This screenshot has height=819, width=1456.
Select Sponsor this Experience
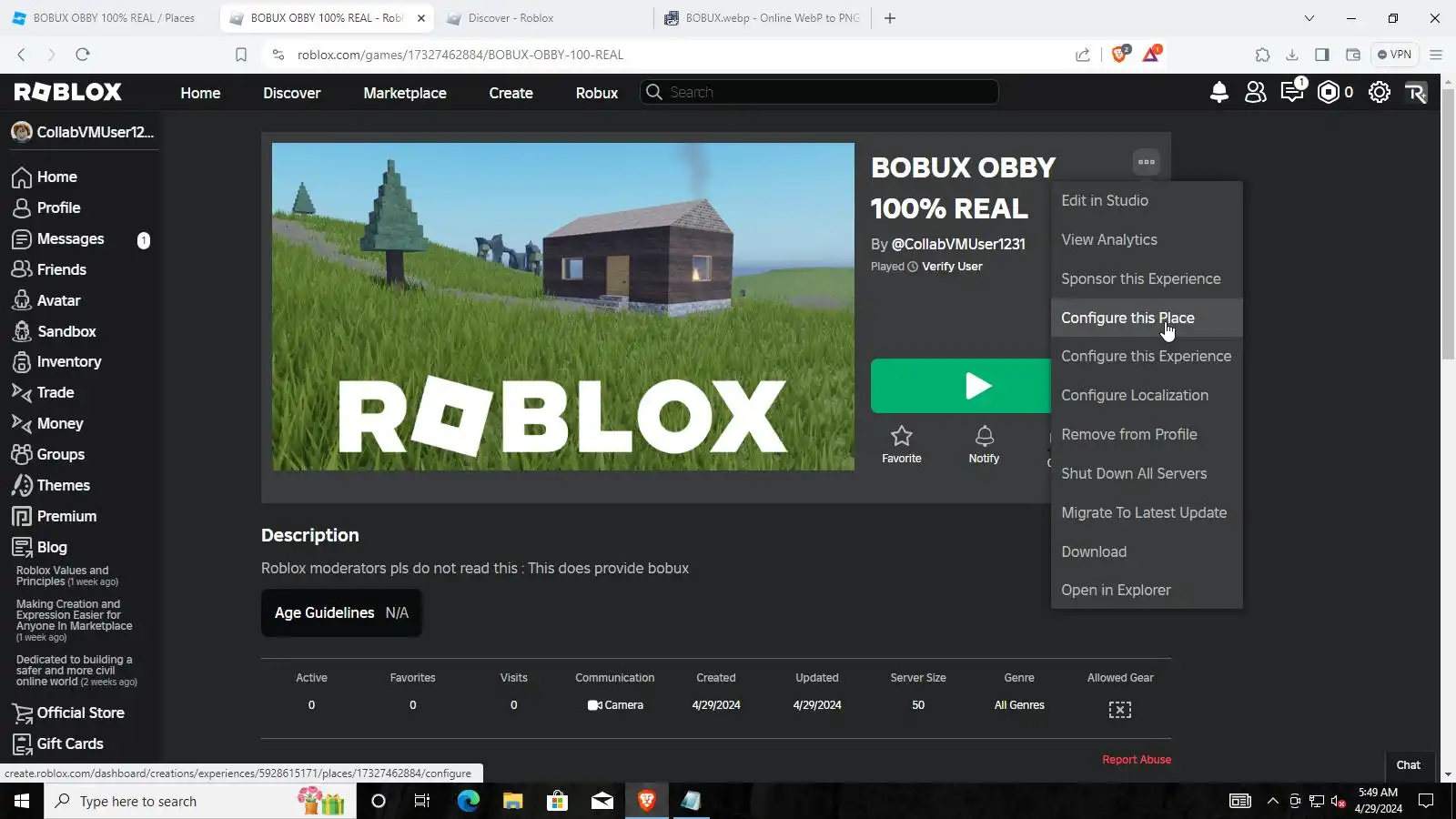pos(1147,278)
